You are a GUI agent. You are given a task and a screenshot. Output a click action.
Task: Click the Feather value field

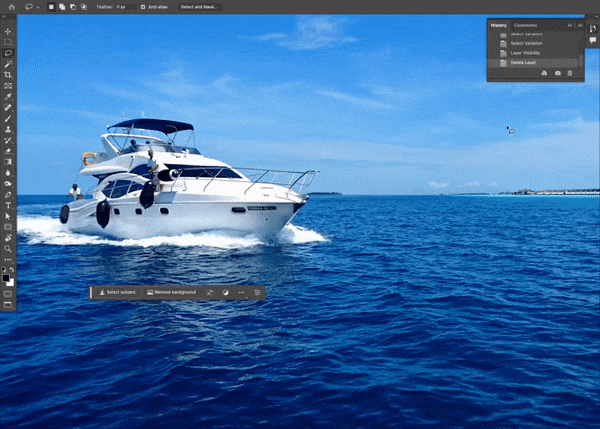coord(126,7)
